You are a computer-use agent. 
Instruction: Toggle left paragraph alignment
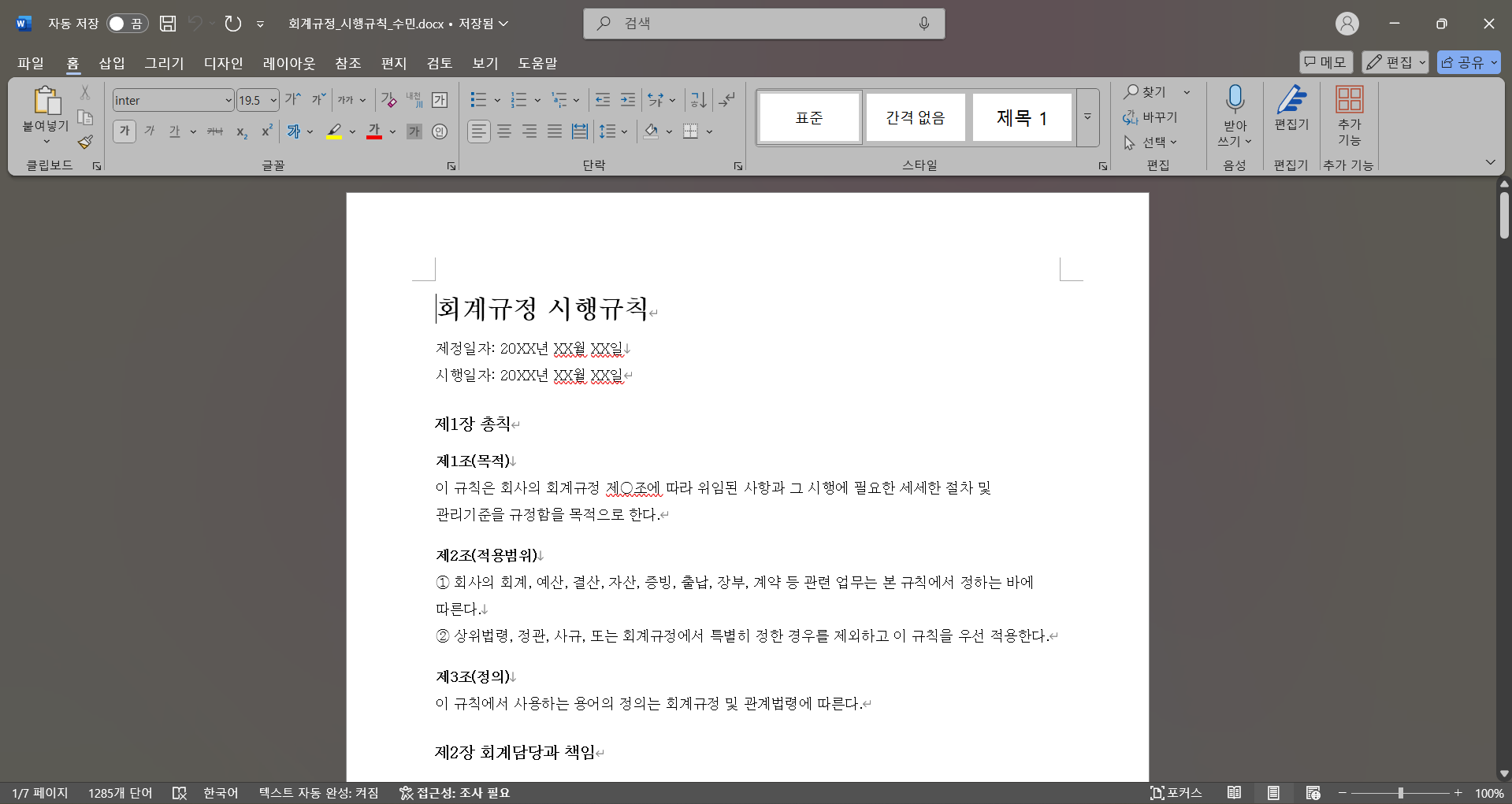click(x=479, y=132)
